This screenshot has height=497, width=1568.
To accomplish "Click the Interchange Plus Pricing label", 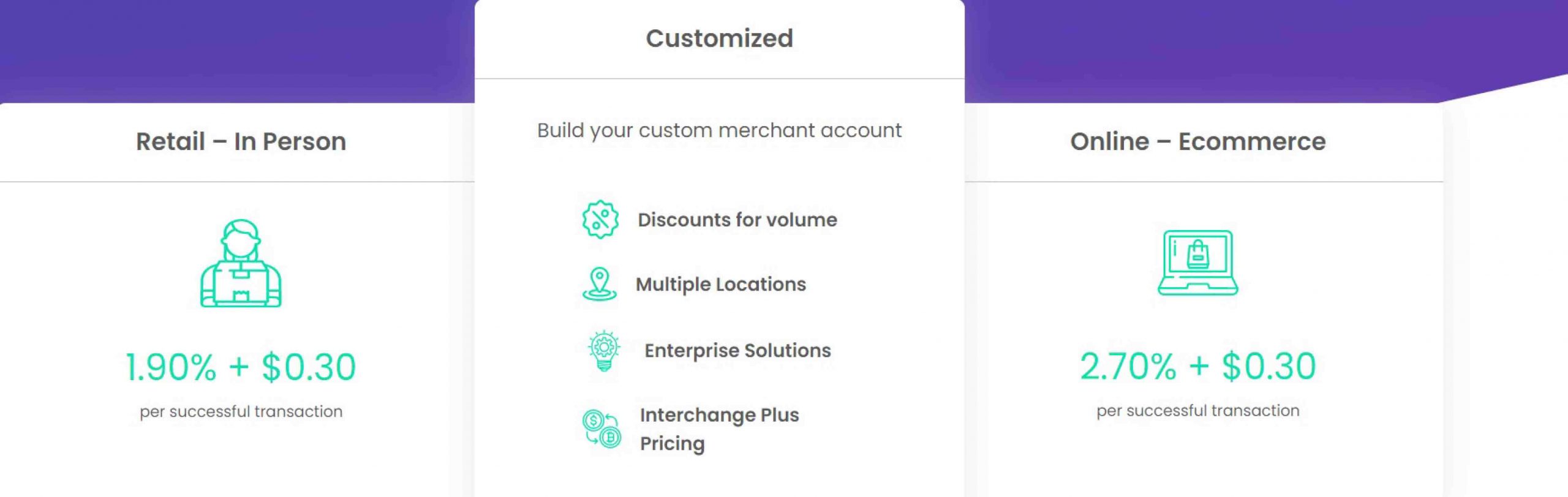I will coord(719,428).
